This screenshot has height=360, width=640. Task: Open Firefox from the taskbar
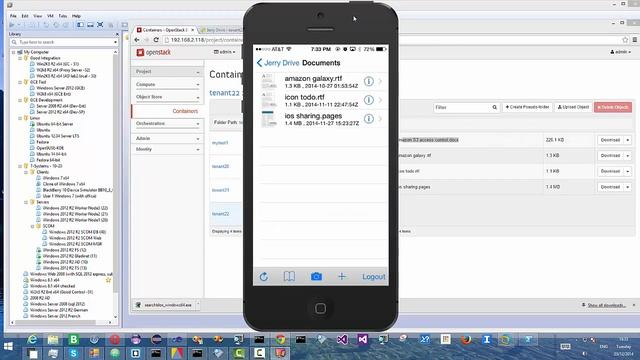[x=466, y=340]
